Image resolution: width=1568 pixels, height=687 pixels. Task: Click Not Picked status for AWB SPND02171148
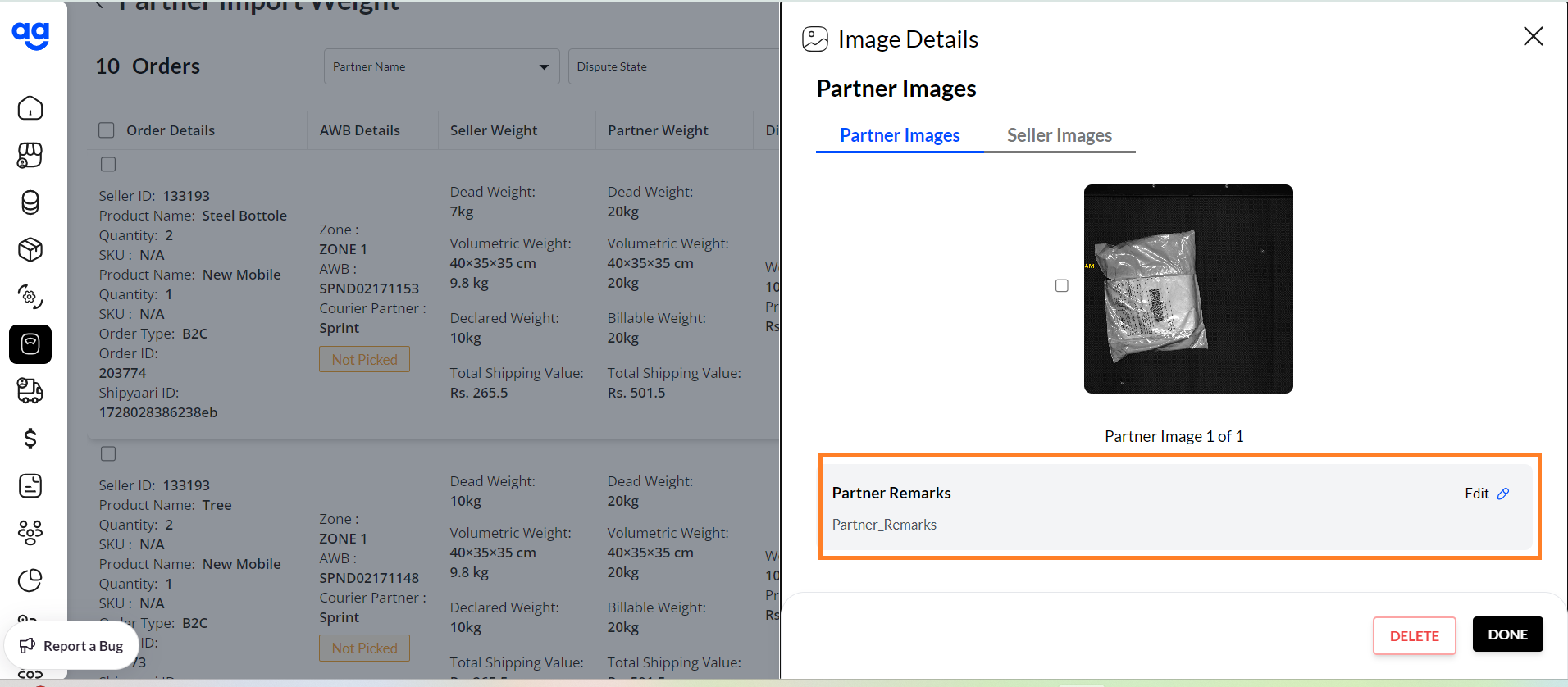(364, 648)
